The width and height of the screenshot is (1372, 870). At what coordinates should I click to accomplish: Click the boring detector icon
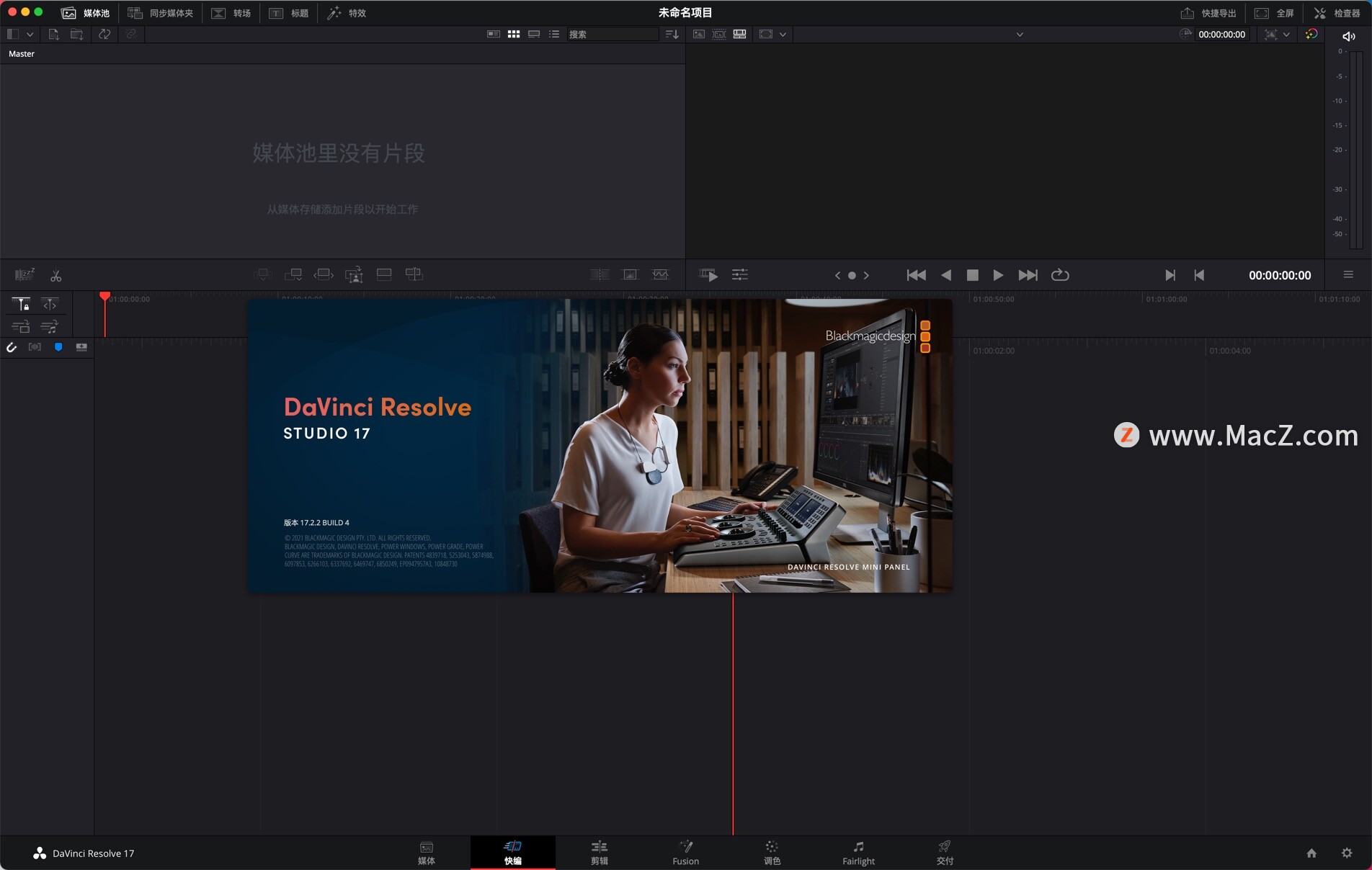click(24, 275)
